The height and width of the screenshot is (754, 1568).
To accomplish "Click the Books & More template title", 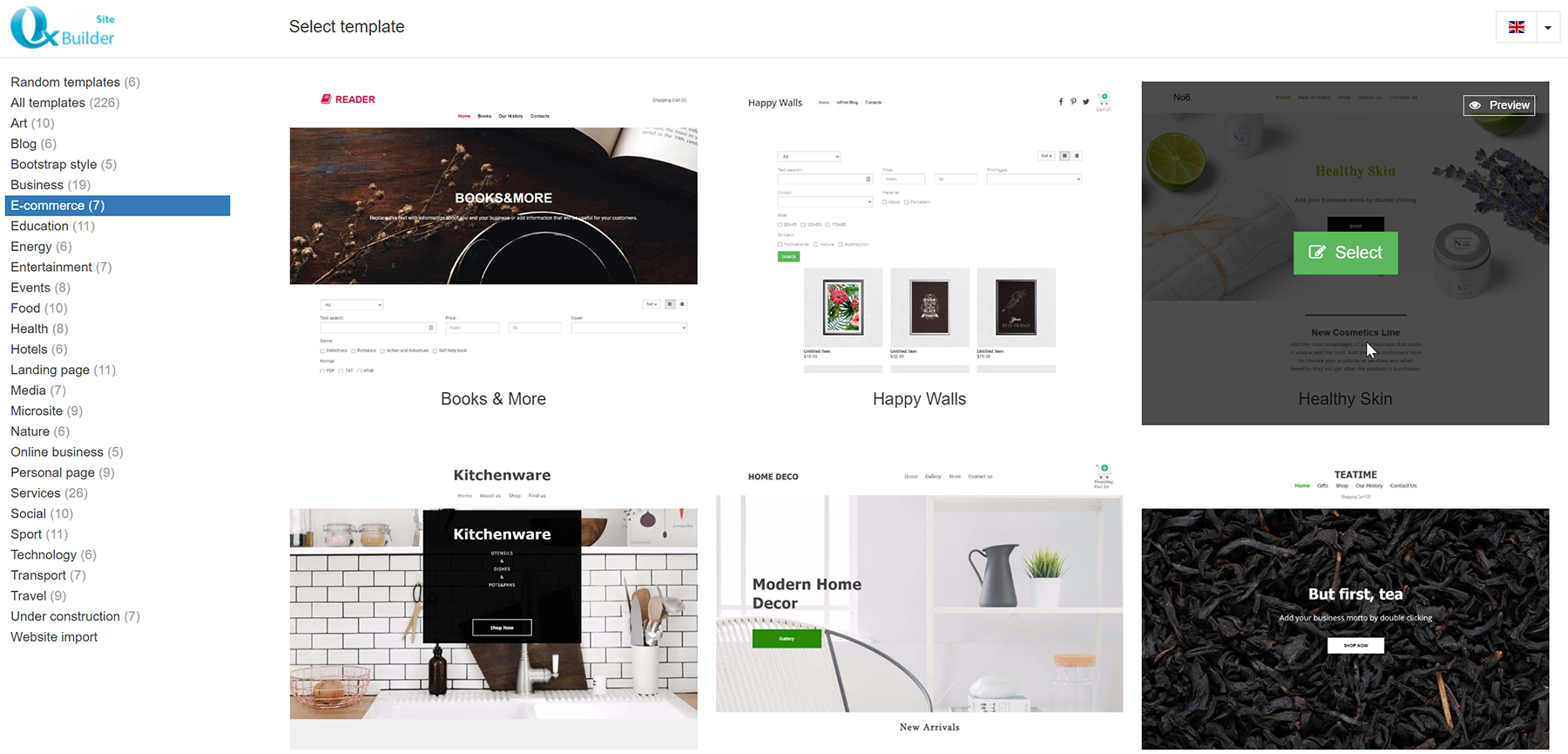I will 493,399.
